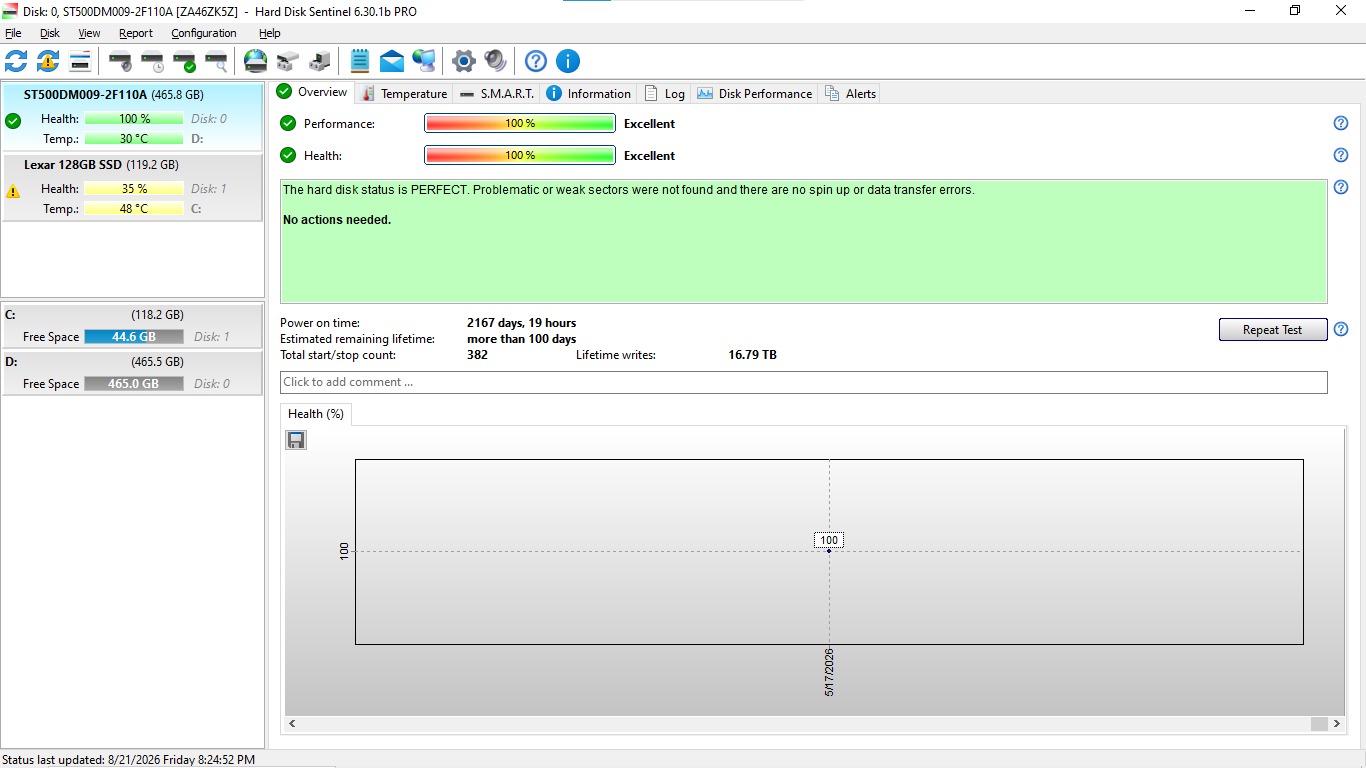Image resolution: width=1366 pixels, height=768 pixels.
Task: Select the D: partition row in the list
Action: (x=132, y=373)
